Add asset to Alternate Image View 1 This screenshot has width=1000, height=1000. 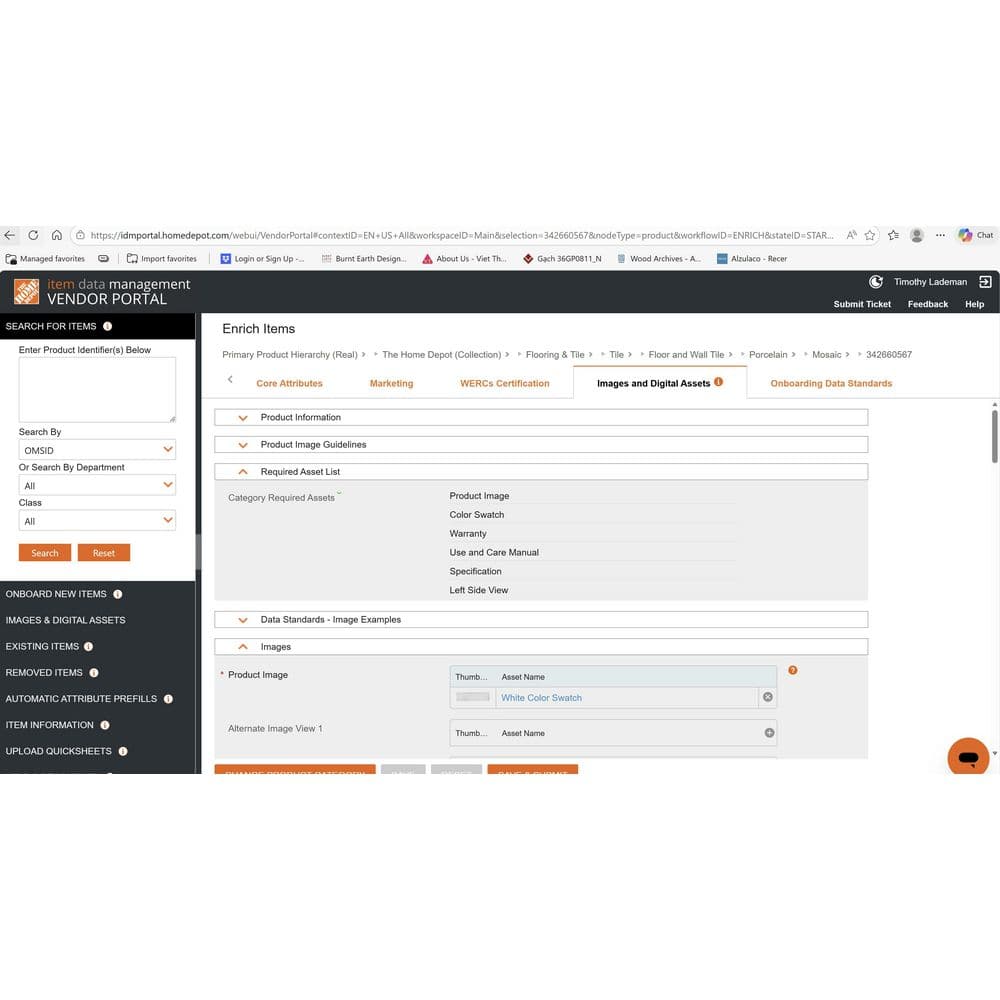coord(769,733)
